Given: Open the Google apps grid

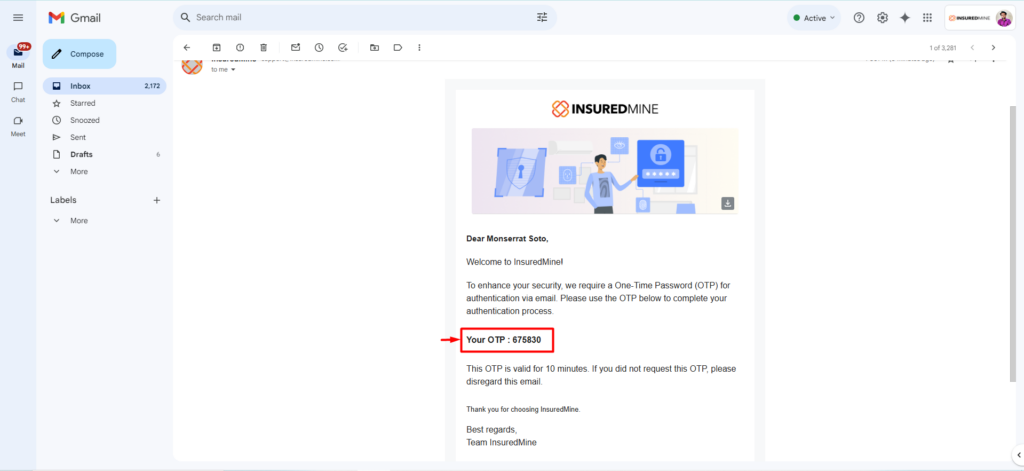Looking at the screenshot, I should [x=927, y=18].
